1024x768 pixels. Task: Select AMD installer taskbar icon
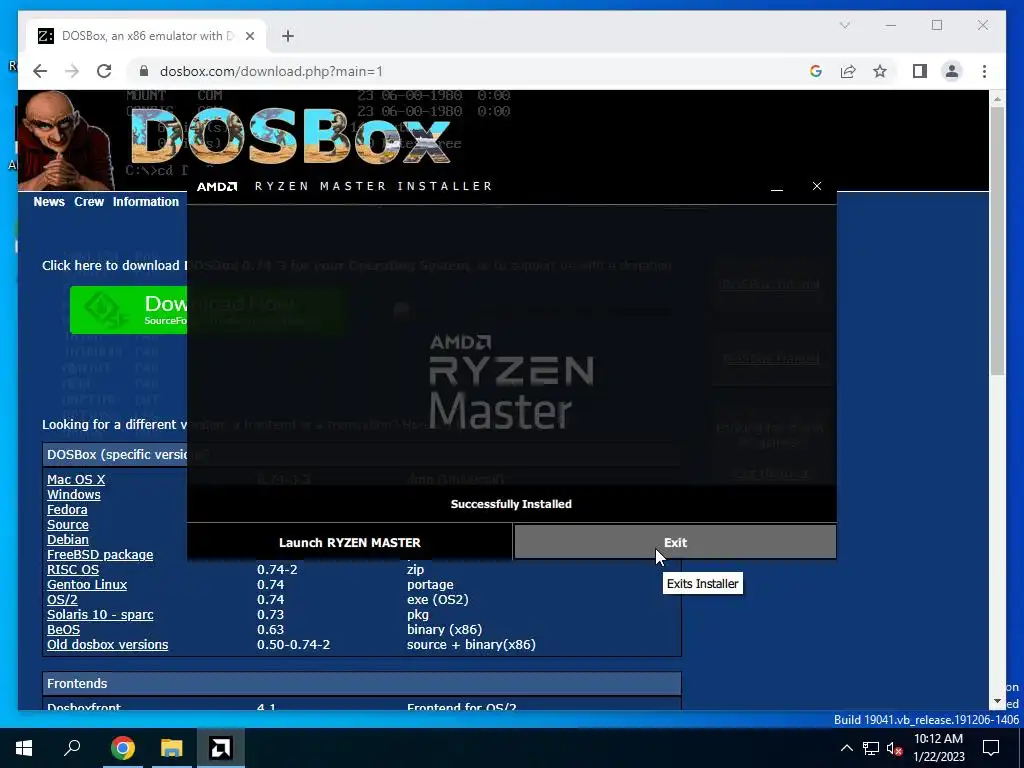221,748
